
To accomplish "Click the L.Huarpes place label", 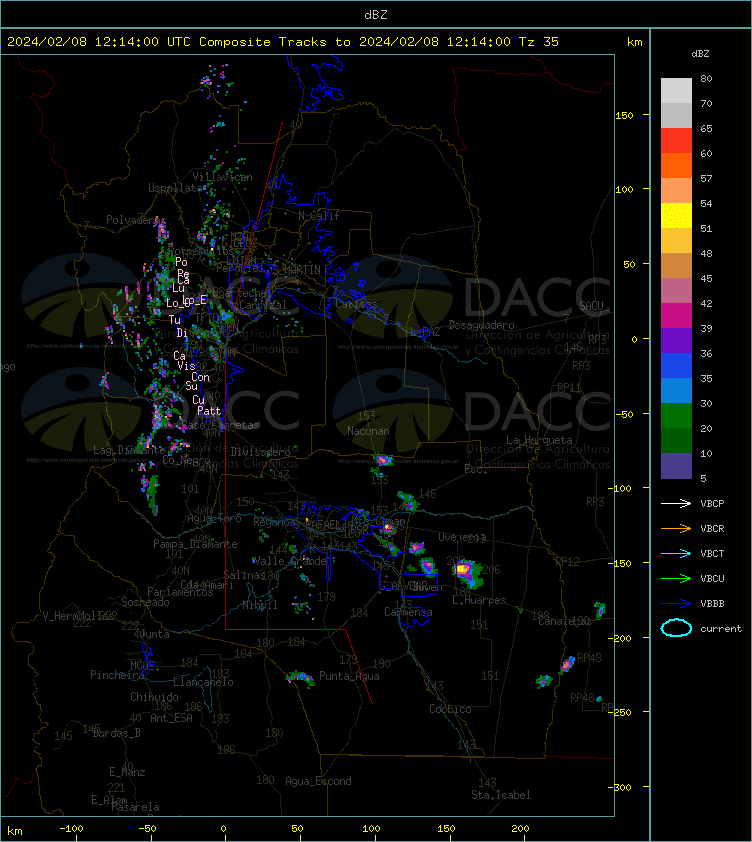I will [479, 600].
